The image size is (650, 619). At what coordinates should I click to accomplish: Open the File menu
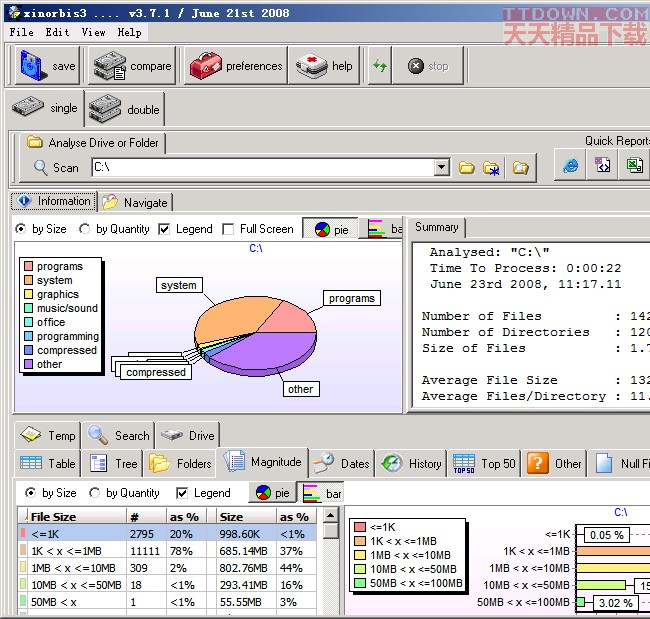(22, 32)
